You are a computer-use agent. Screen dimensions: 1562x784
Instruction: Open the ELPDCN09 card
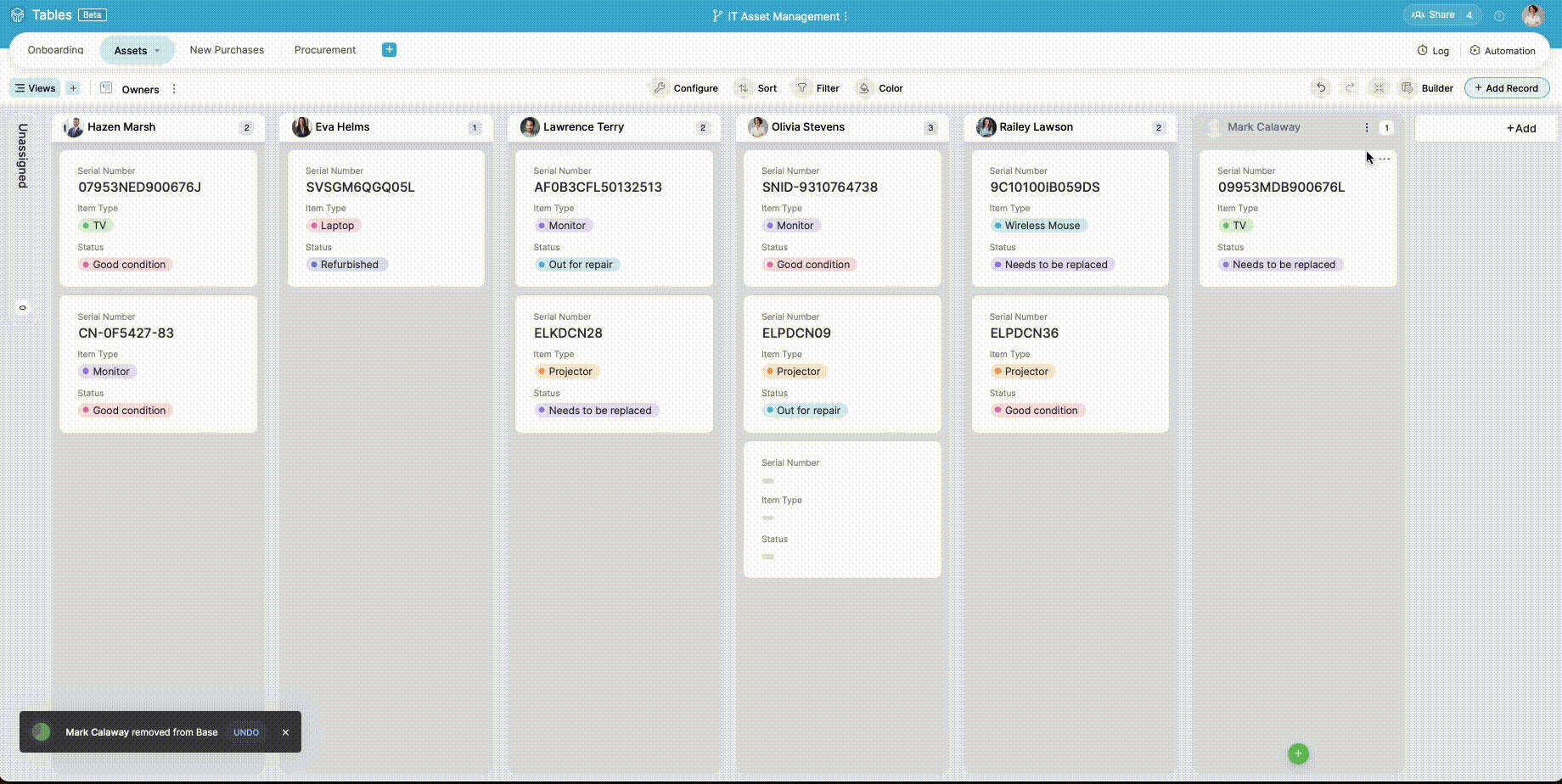[x=842, y=364]
